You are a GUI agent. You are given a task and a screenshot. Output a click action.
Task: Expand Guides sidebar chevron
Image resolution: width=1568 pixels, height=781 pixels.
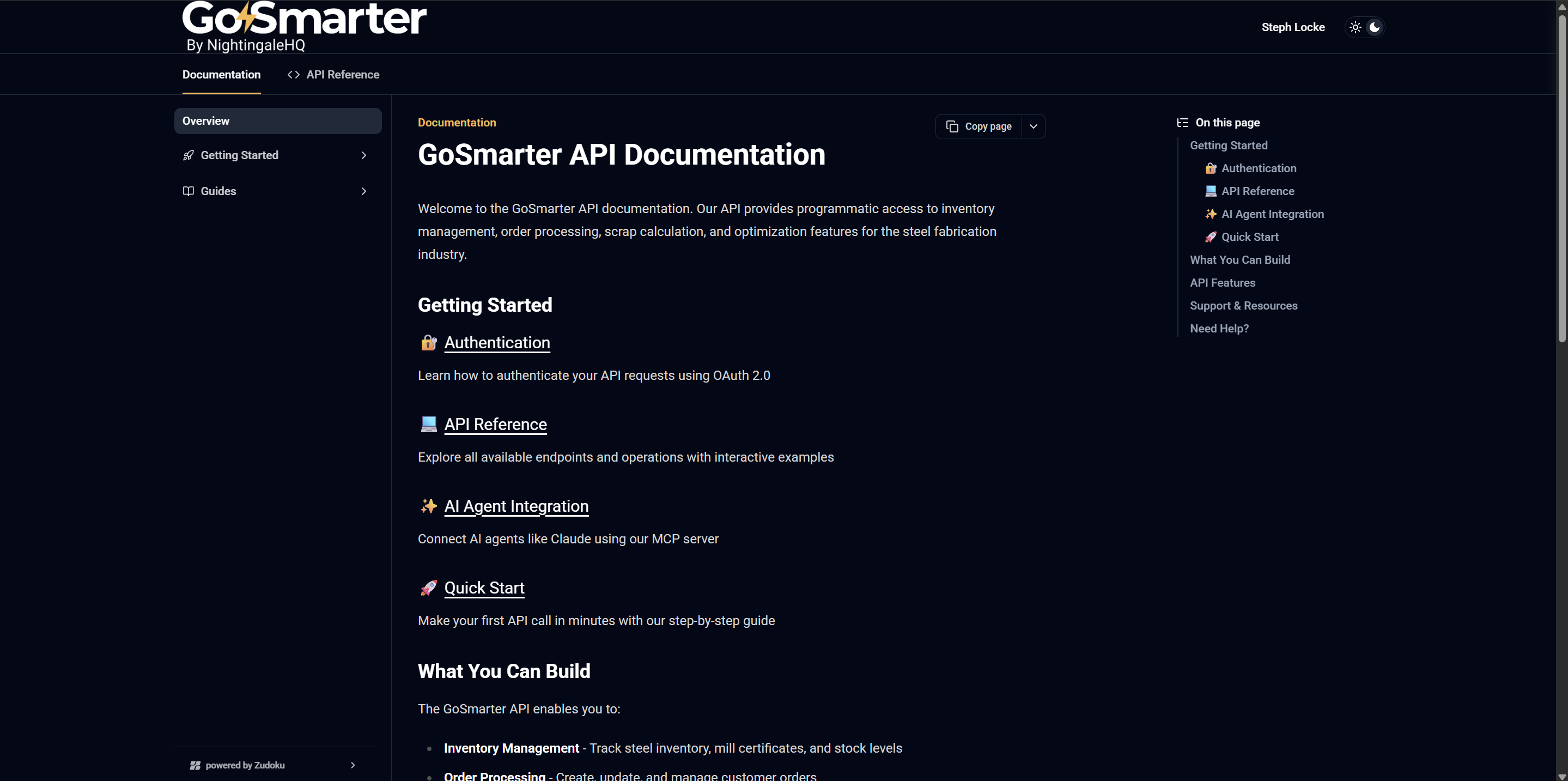tap(363, 191)
